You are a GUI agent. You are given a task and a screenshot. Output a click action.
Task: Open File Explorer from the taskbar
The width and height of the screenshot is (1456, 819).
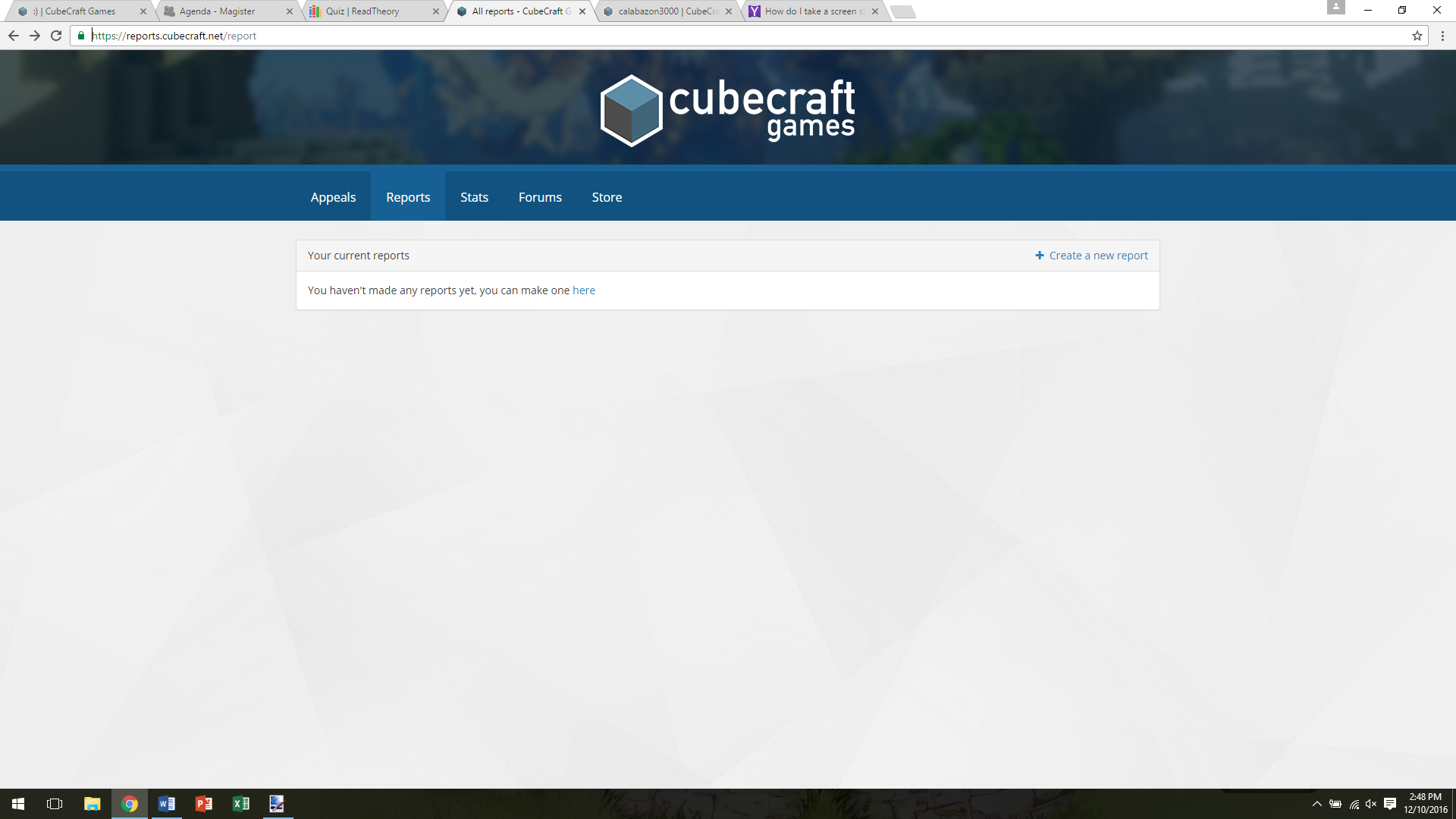click(92, 804)
